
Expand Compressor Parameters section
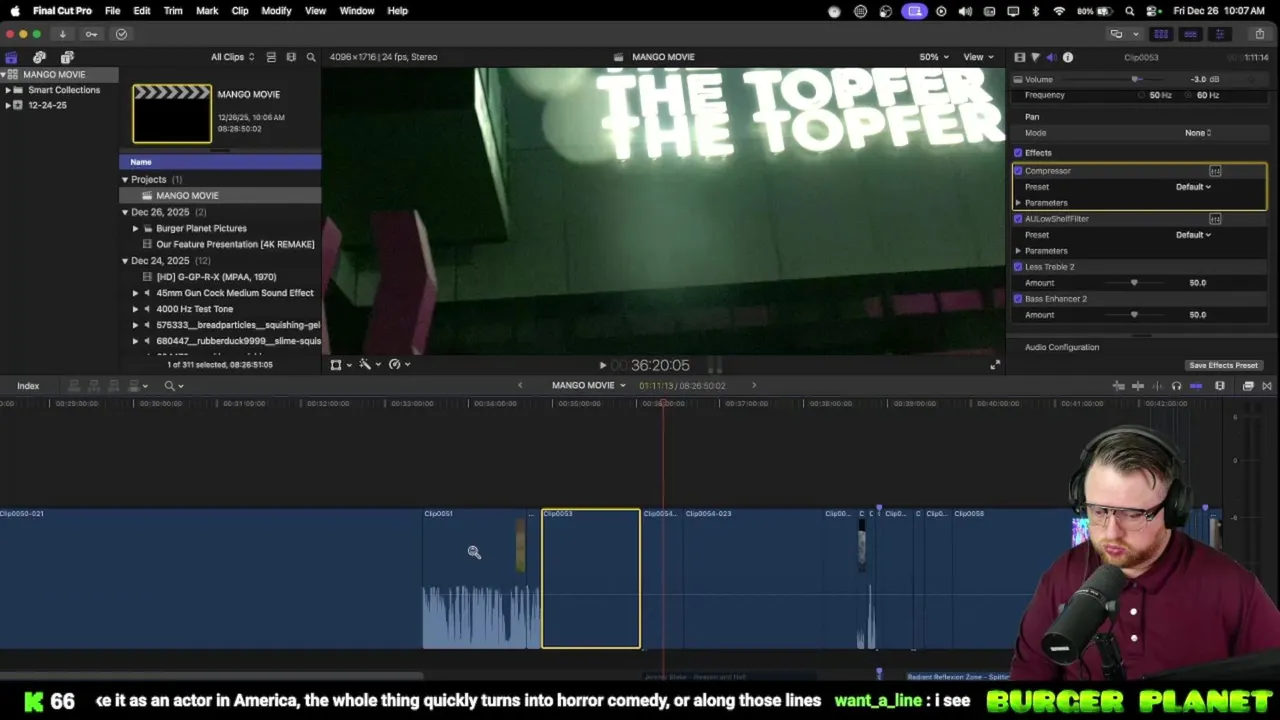1019,203
